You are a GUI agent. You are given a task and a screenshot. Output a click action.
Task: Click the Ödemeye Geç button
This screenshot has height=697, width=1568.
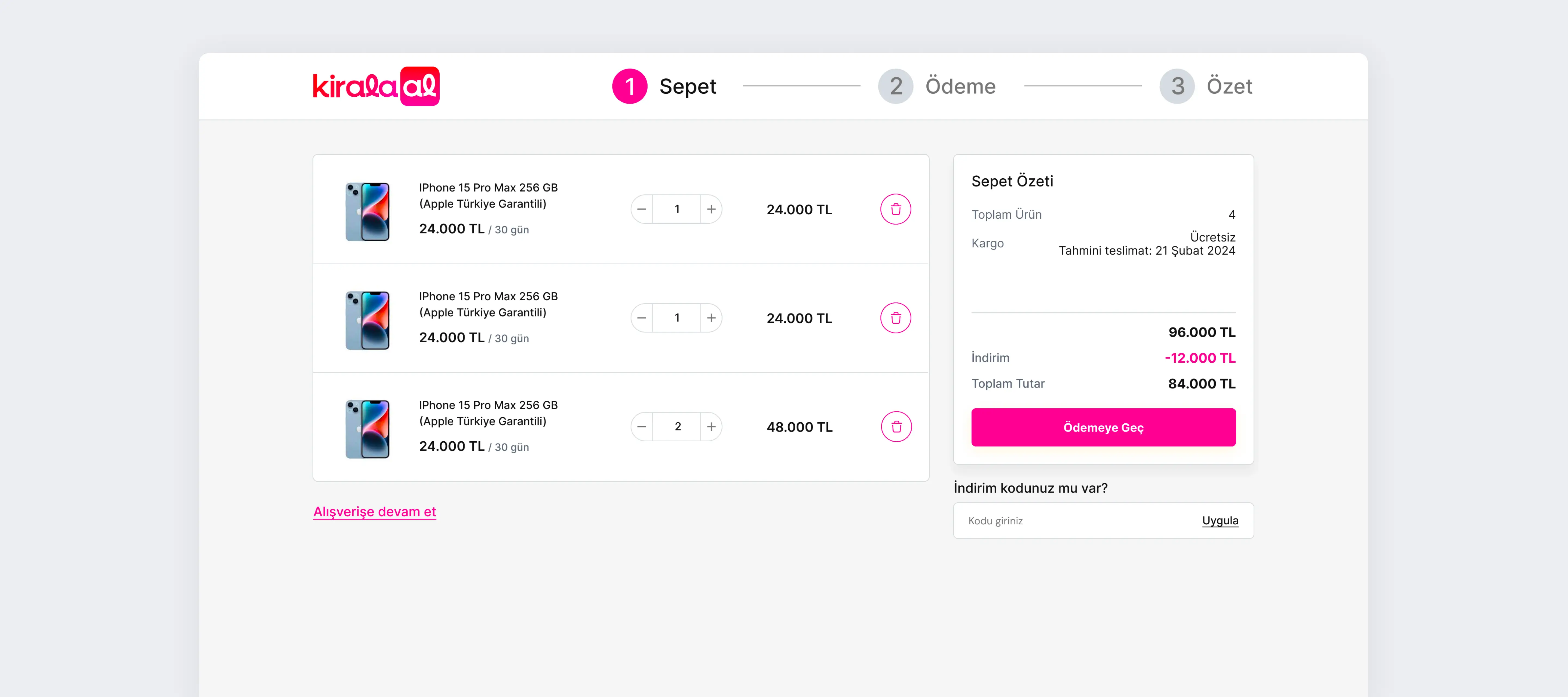[1103, 427]
